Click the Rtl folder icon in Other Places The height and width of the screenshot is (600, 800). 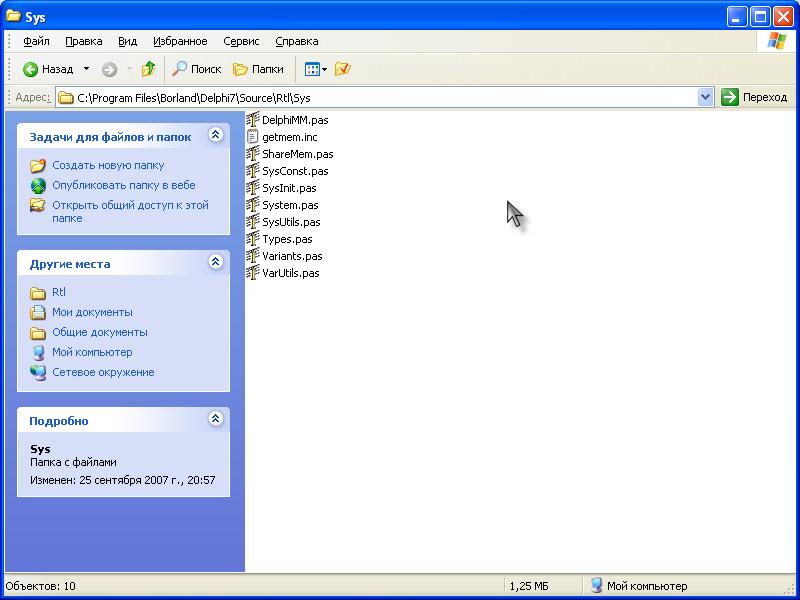(38, 293)
